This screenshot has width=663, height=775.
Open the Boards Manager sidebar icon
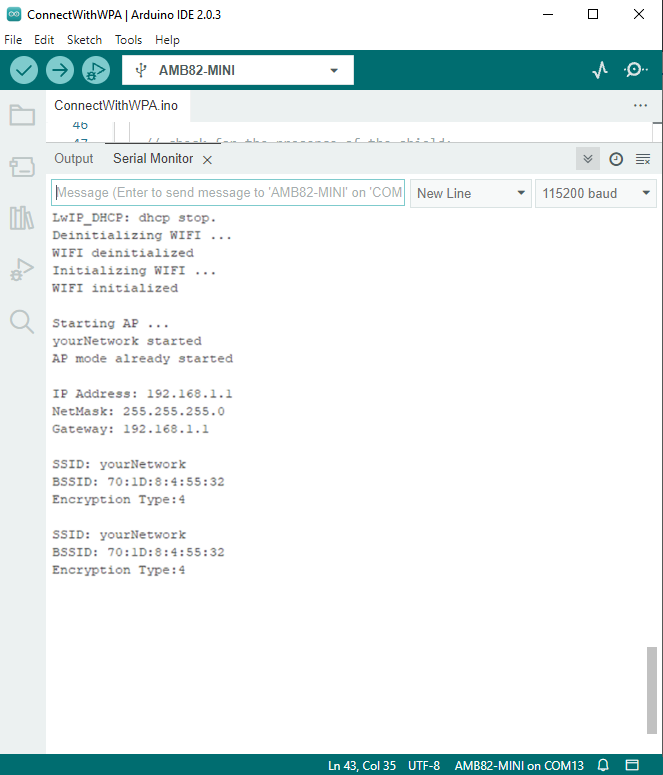(21, 167)
